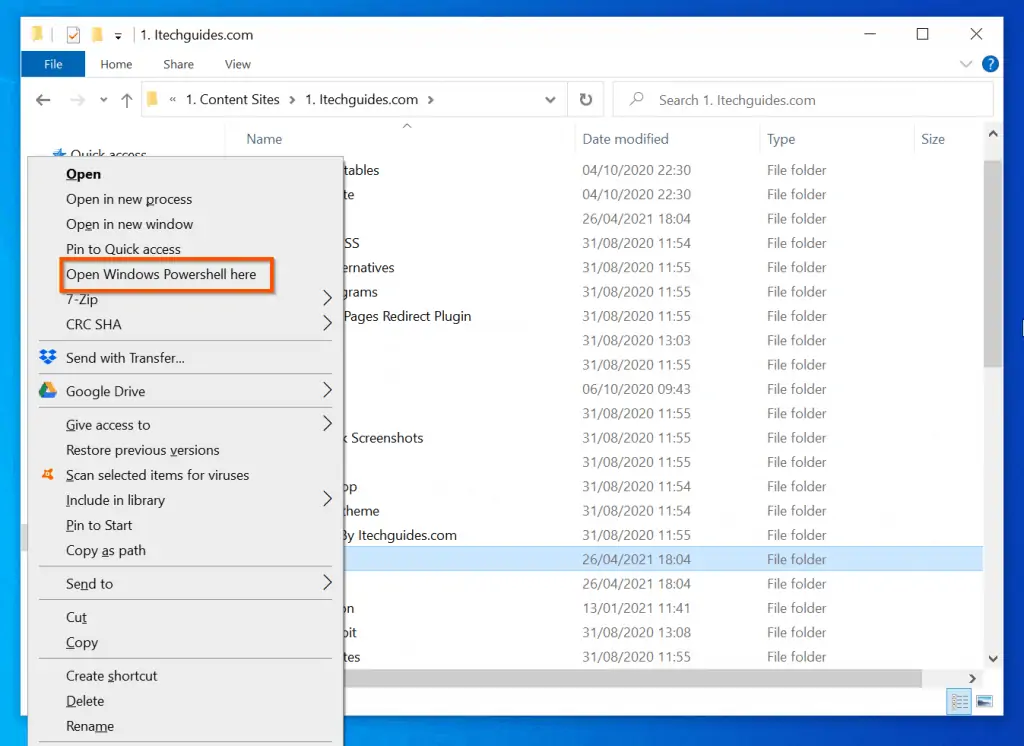Click the horizontal scrollbar right arrow
1024x746 pixels.
pyautogui.click(x=972, y=679)
